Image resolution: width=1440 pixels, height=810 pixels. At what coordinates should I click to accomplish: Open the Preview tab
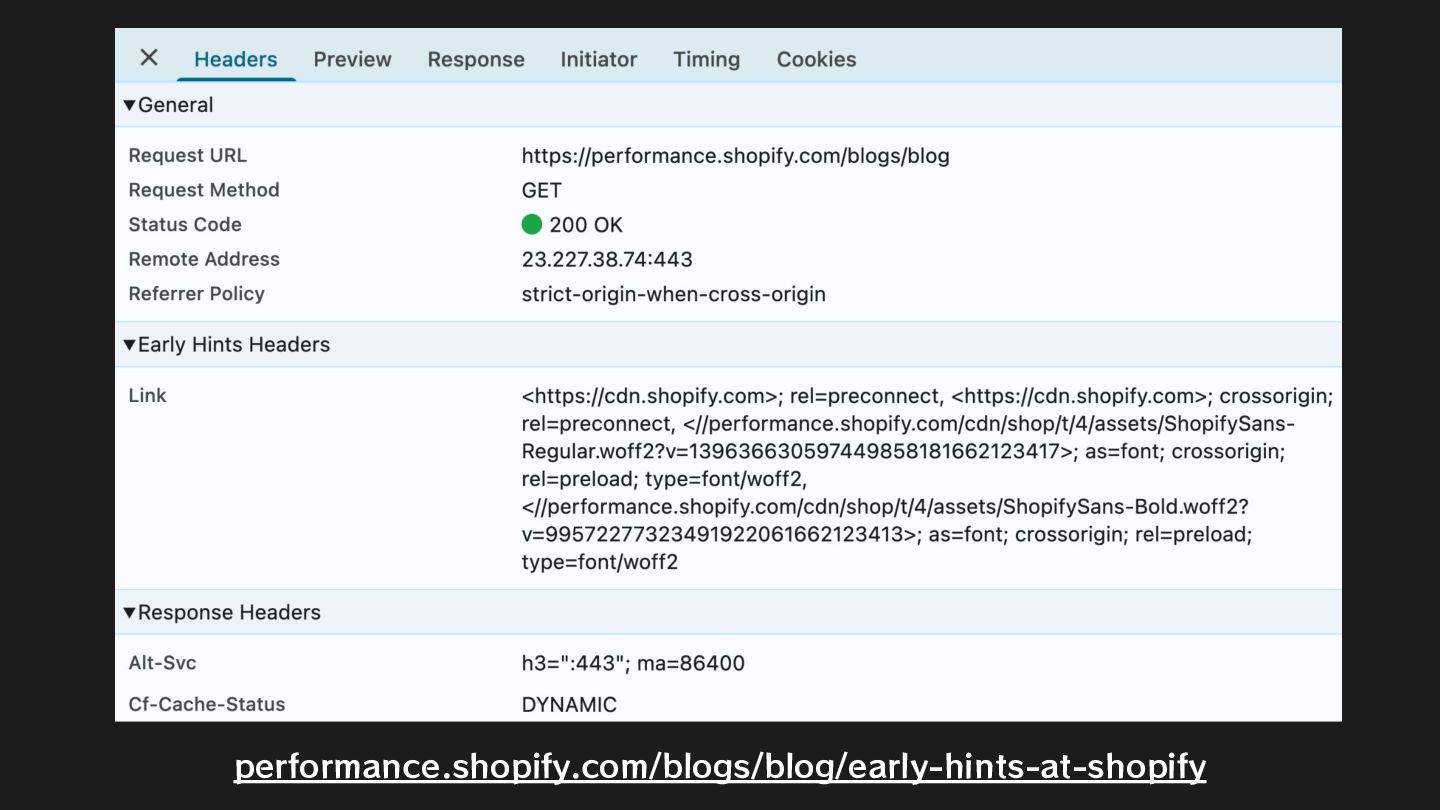pos(352,59)
